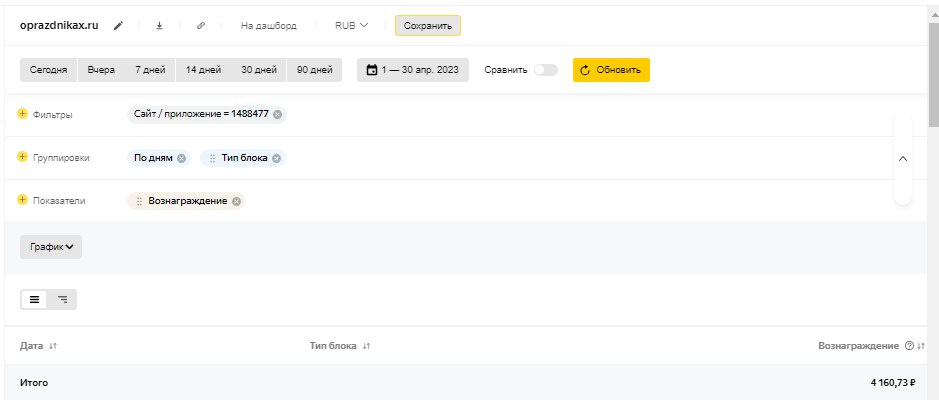Select the Вчера period
Image resolution: width=939 pixels, height=400 pixels.
pos(101,70)
